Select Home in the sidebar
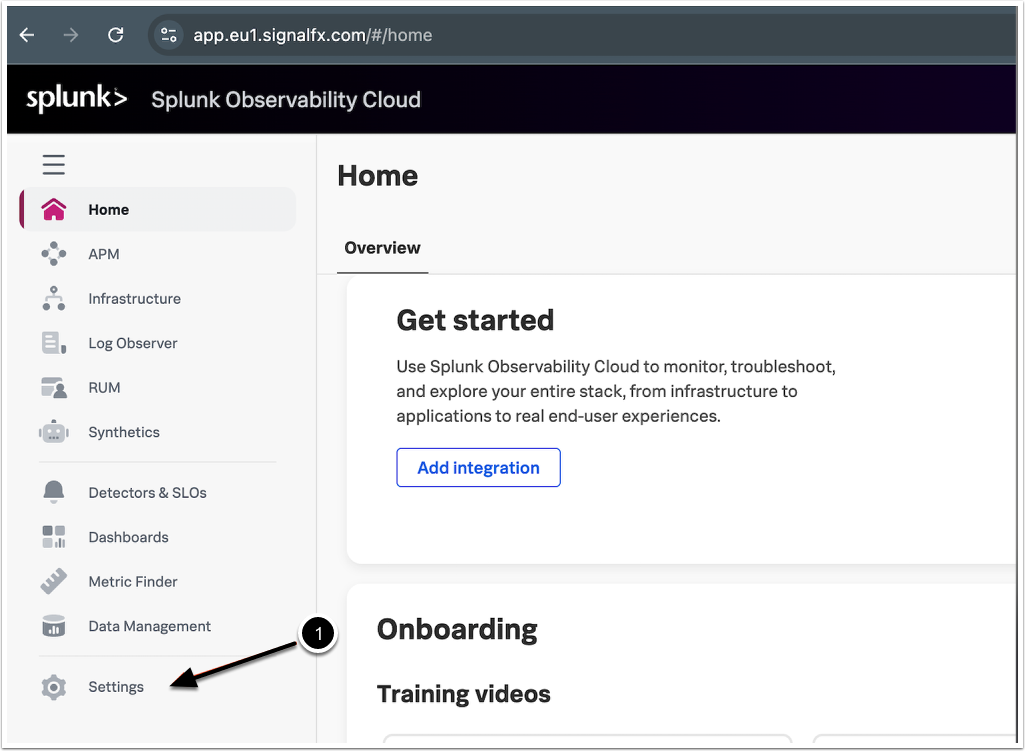Image resolution: width=1025 pixels, height=751 pixels. [158, 210]
